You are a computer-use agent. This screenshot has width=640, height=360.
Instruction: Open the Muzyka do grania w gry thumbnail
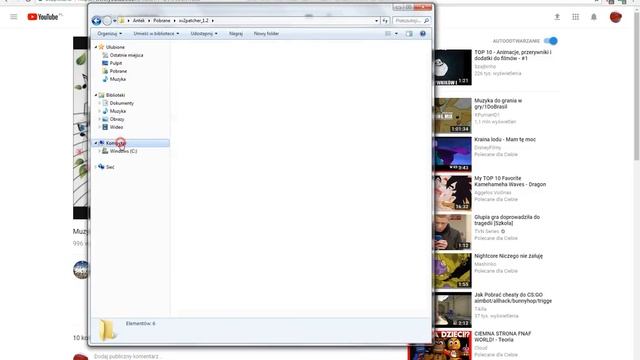click(452, 116)
